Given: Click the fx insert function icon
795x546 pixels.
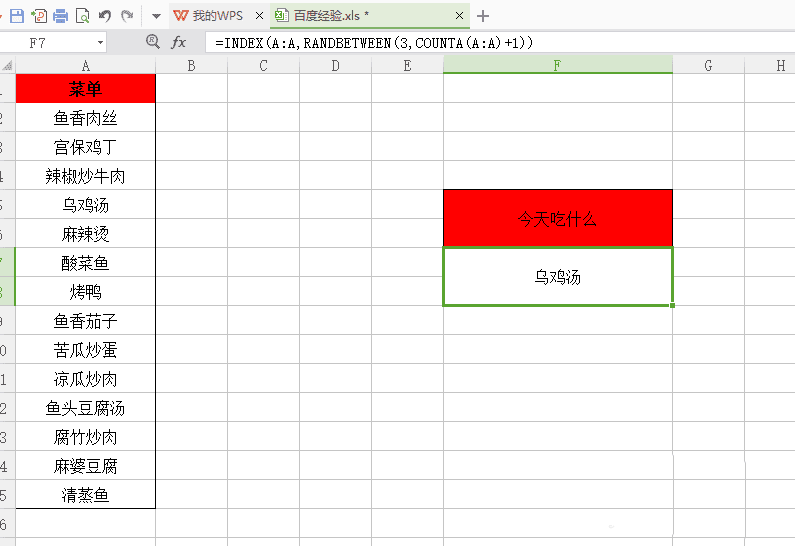Looking at the screenshot, I should click(x=178, y=42).
